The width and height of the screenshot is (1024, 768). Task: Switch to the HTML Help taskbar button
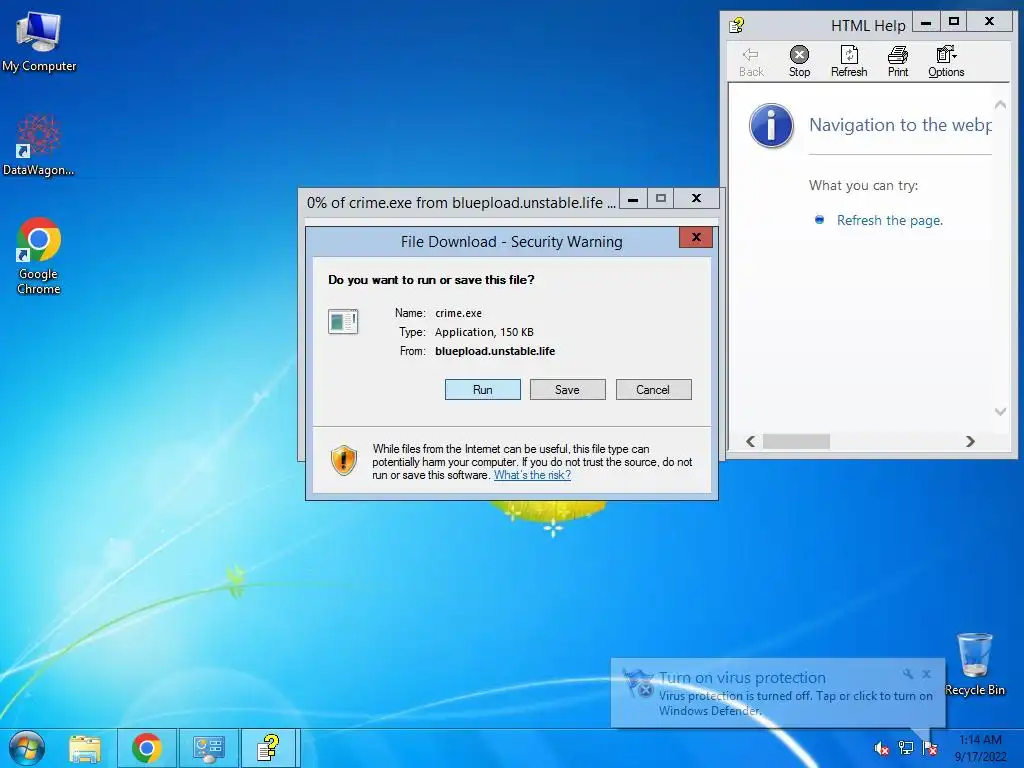coord(269,748)
